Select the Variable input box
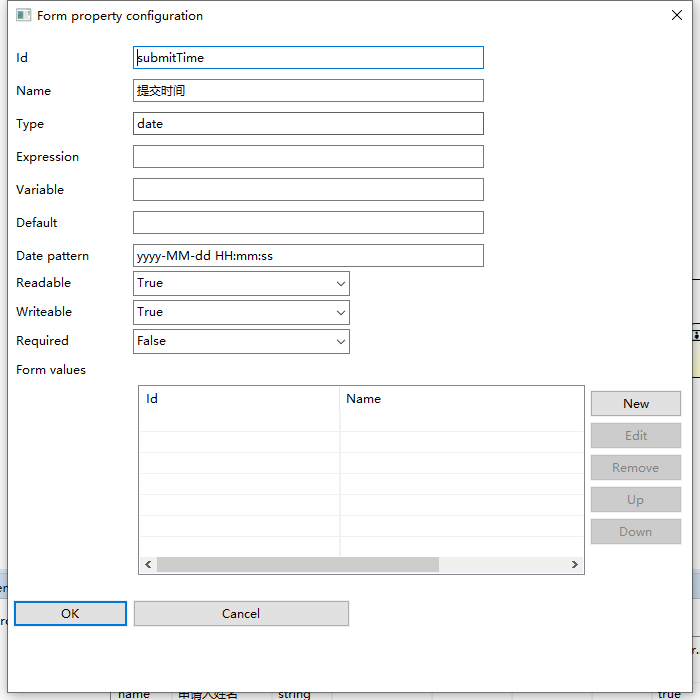 [308, 190]
